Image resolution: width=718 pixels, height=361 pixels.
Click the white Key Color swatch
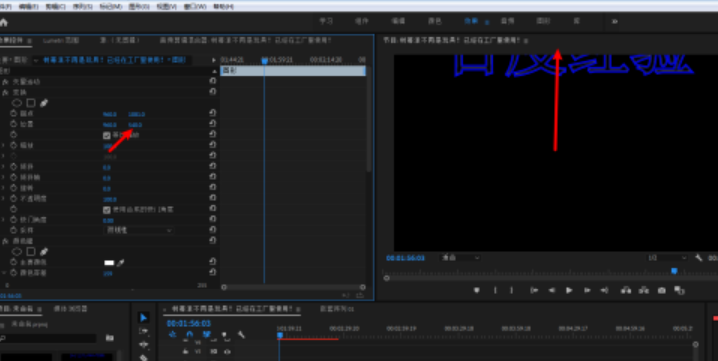pos(109,263)
